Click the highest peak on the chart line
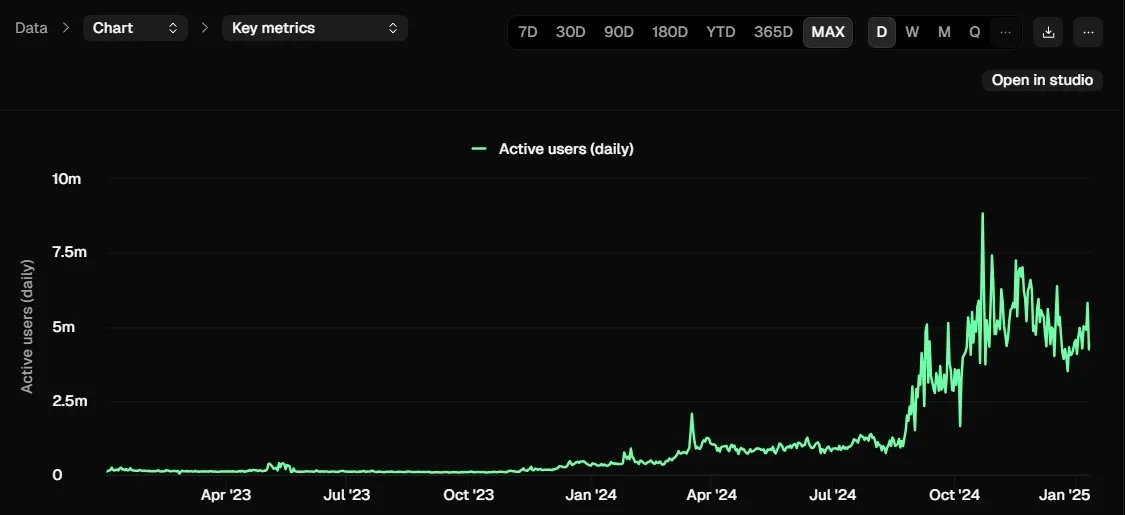The image size is (1125, 515). click(982, 214)
